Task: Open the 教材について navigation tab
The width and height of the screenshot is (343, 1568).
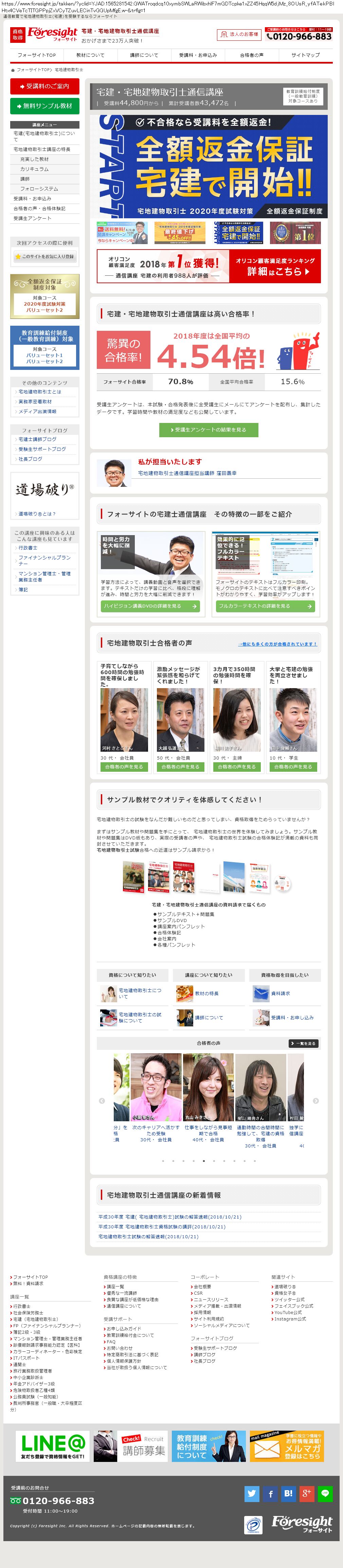Action: point(91,55)
